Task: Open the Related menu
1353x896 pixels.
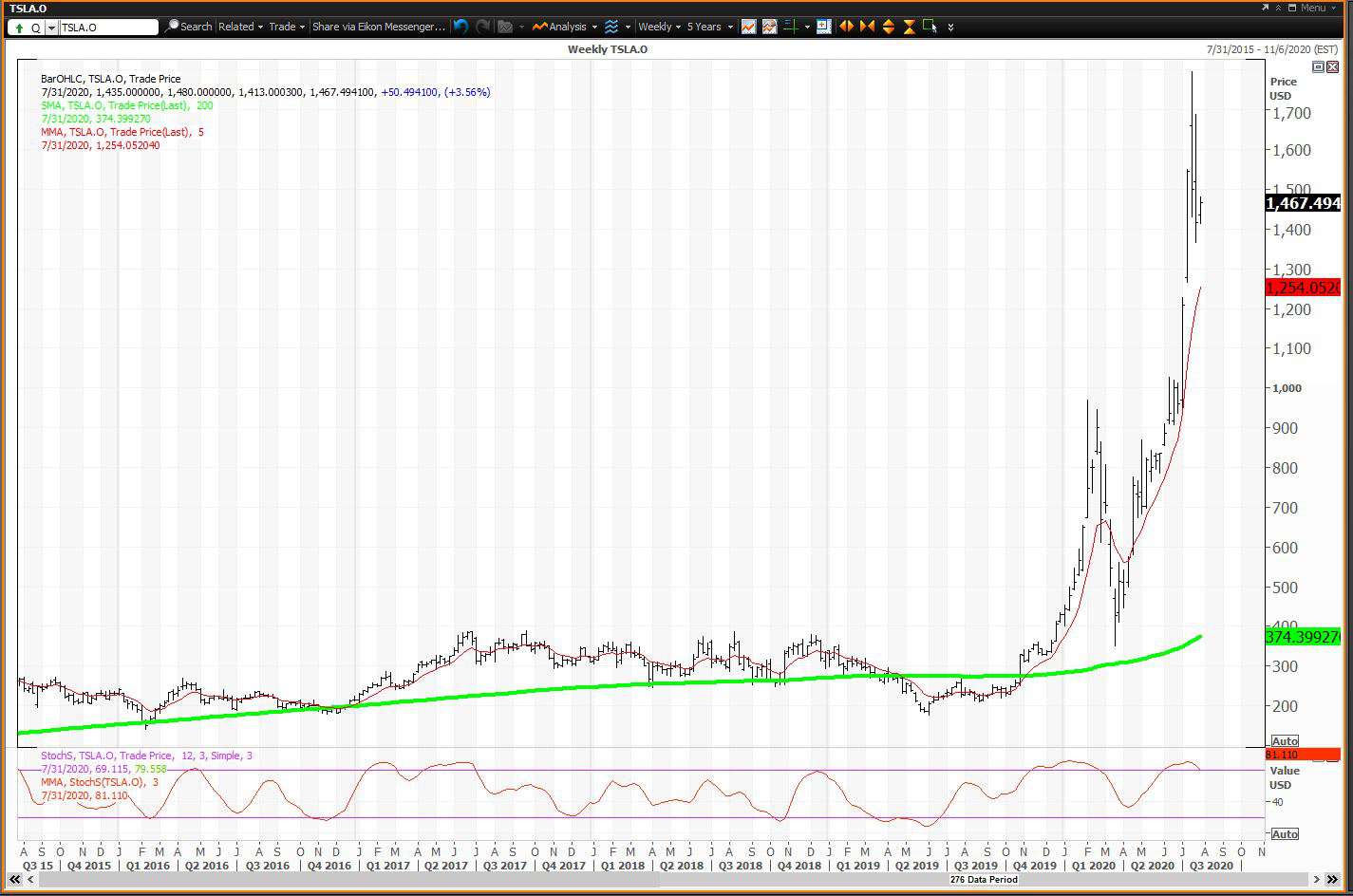Action: tap(240, 27)
